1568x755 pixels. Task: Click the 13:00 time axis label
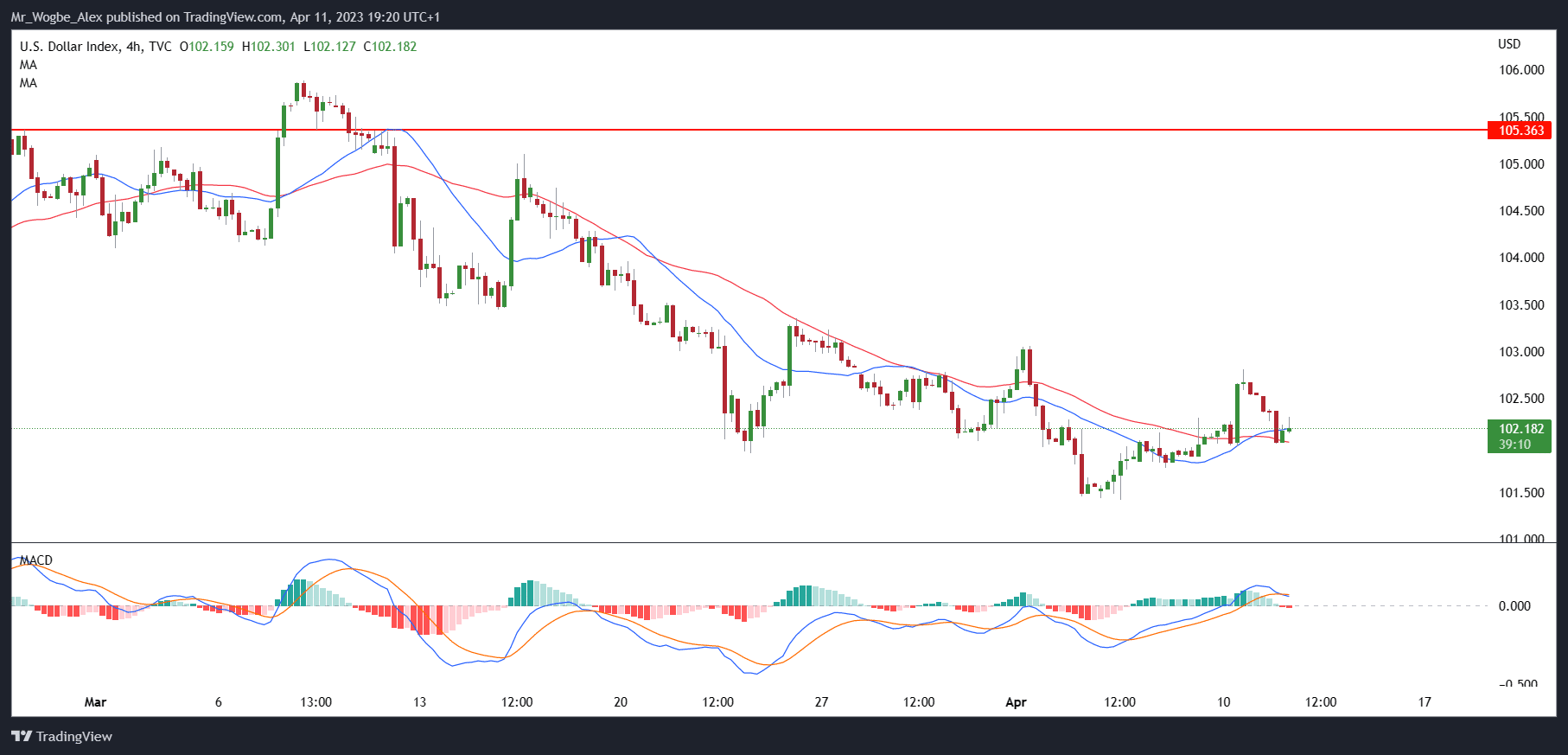pyautogui.click(x=316, y=702)
